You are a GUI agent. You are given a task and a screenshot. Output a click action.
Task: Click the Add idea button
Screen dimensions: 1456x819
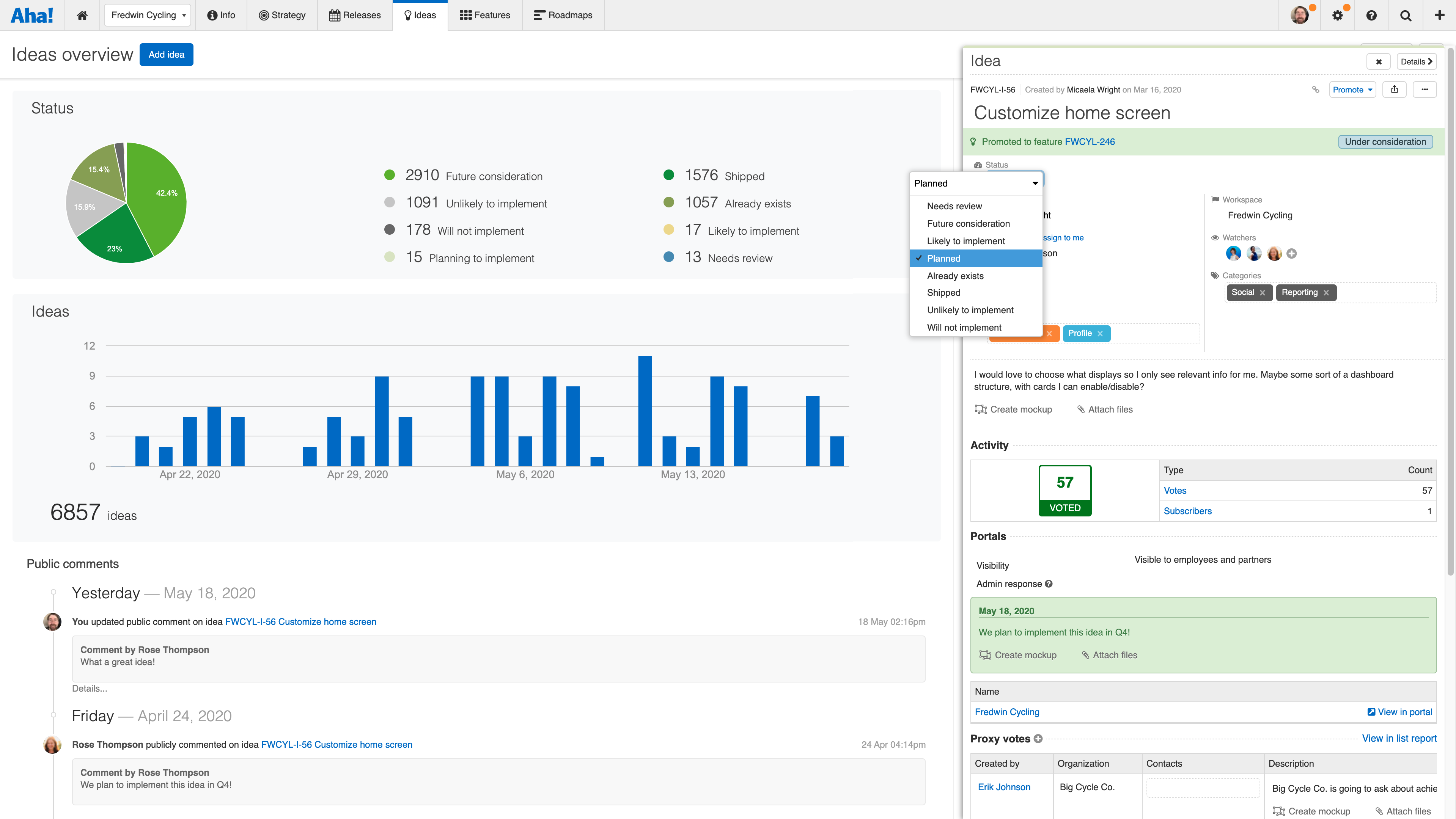pyautogui.click(x=166, y=54)
